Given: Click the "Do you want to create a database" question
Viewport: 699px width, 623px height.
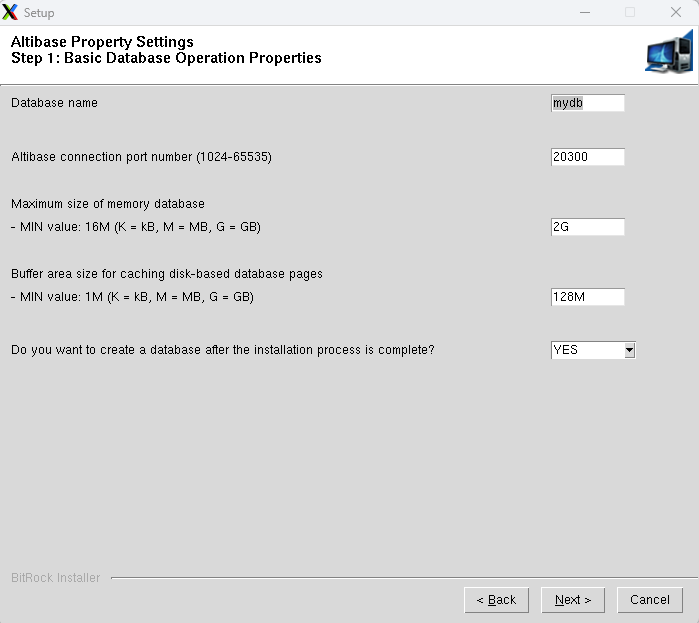Looking at the screenshot, I should pyautogui.click(x=222, y=350).
